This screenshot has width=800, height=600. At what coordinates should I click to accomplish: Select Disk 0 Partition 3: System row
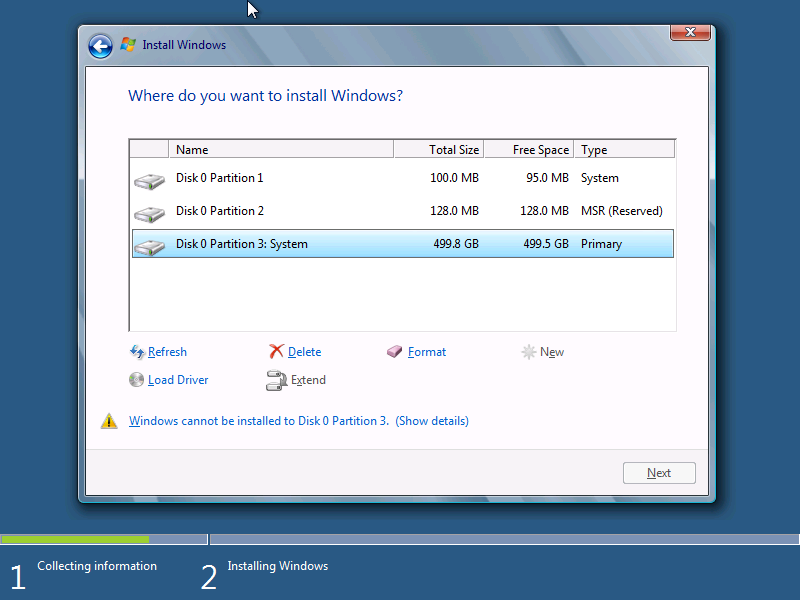pos(403,244)
